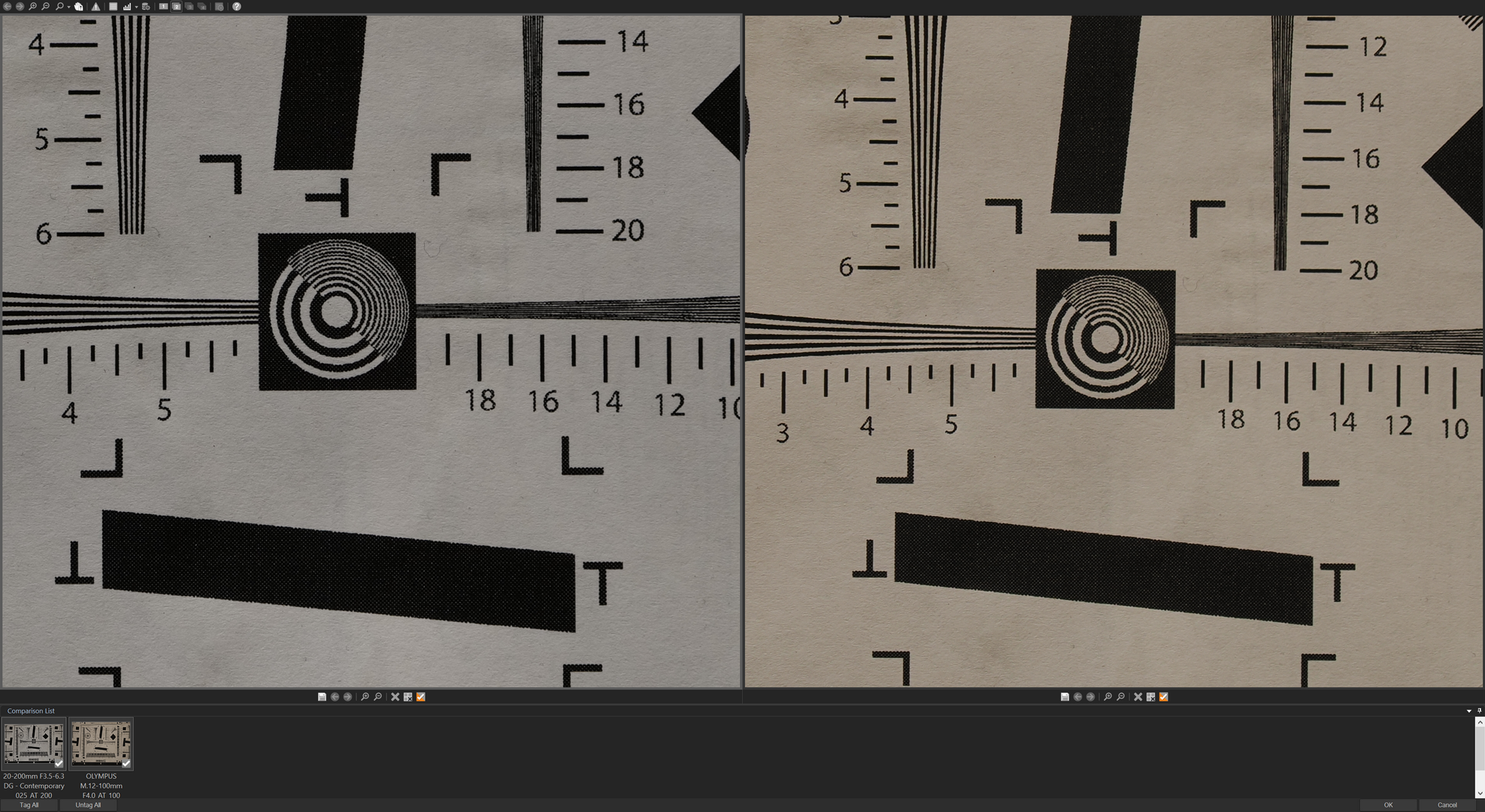Click the database settings icon in the toolbar

145,7
